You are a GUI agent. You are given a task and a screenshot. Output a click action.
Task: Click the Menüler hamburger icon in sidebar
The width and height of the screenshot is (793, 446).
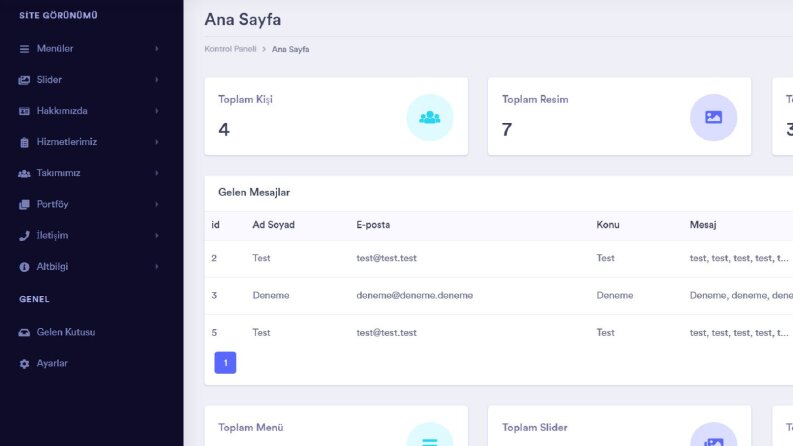24,49
